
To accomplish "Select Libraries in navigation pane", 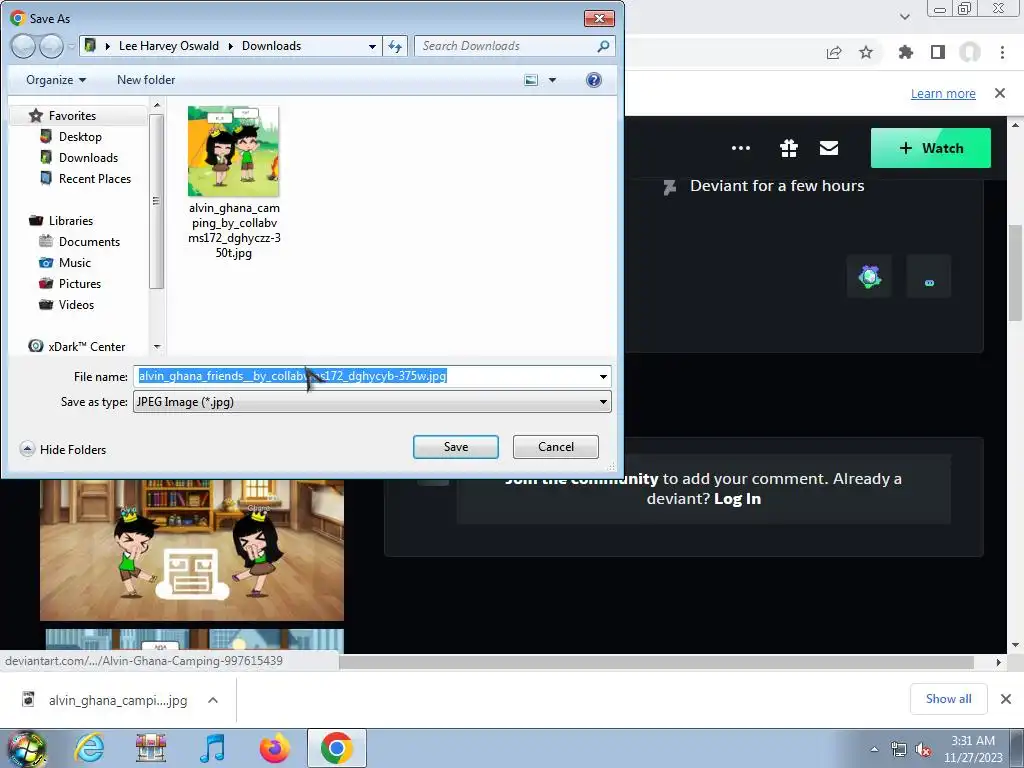I will (x=71, y=221).
